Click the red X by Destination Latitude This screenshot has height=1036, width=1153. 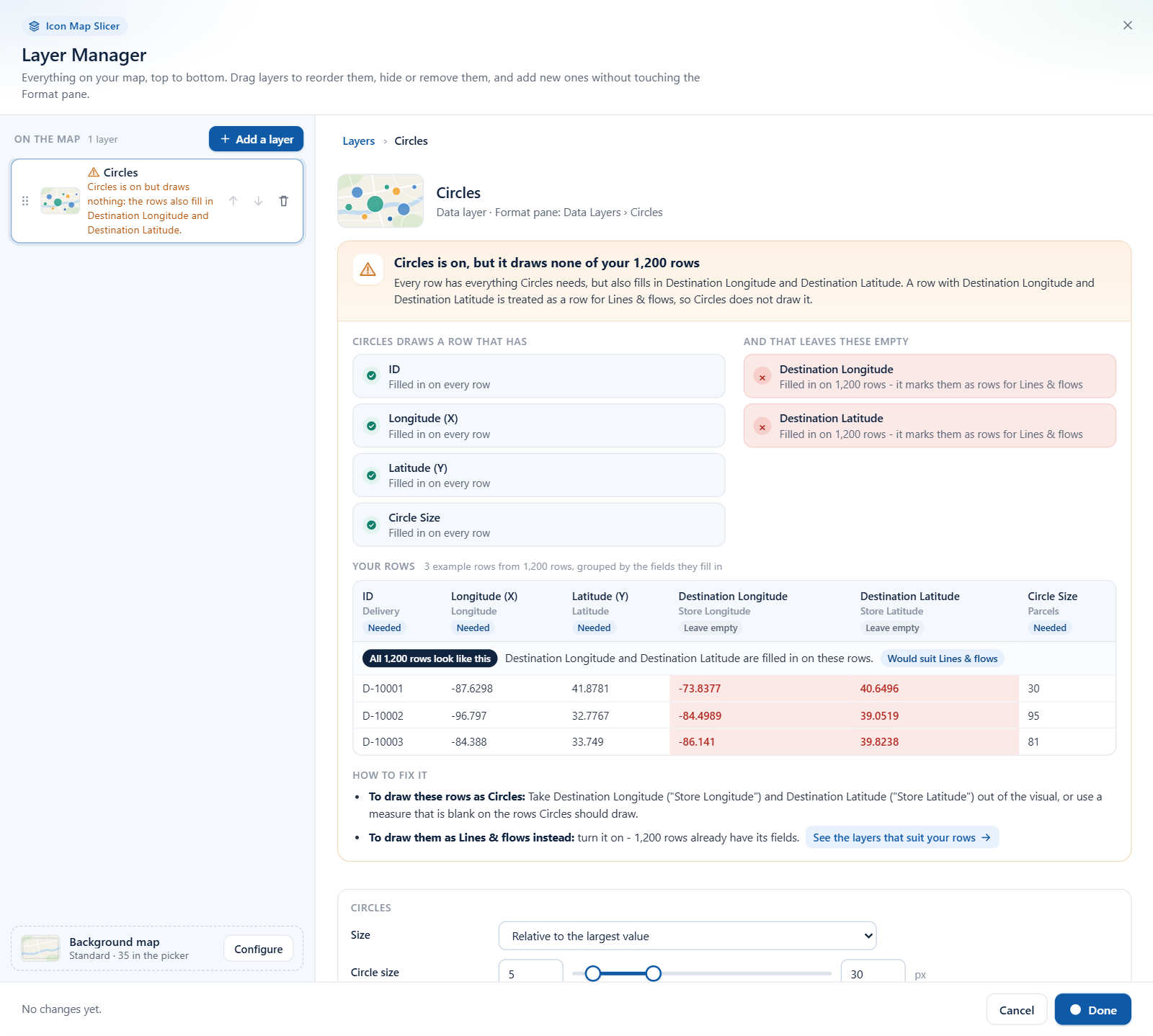(762, 427)
